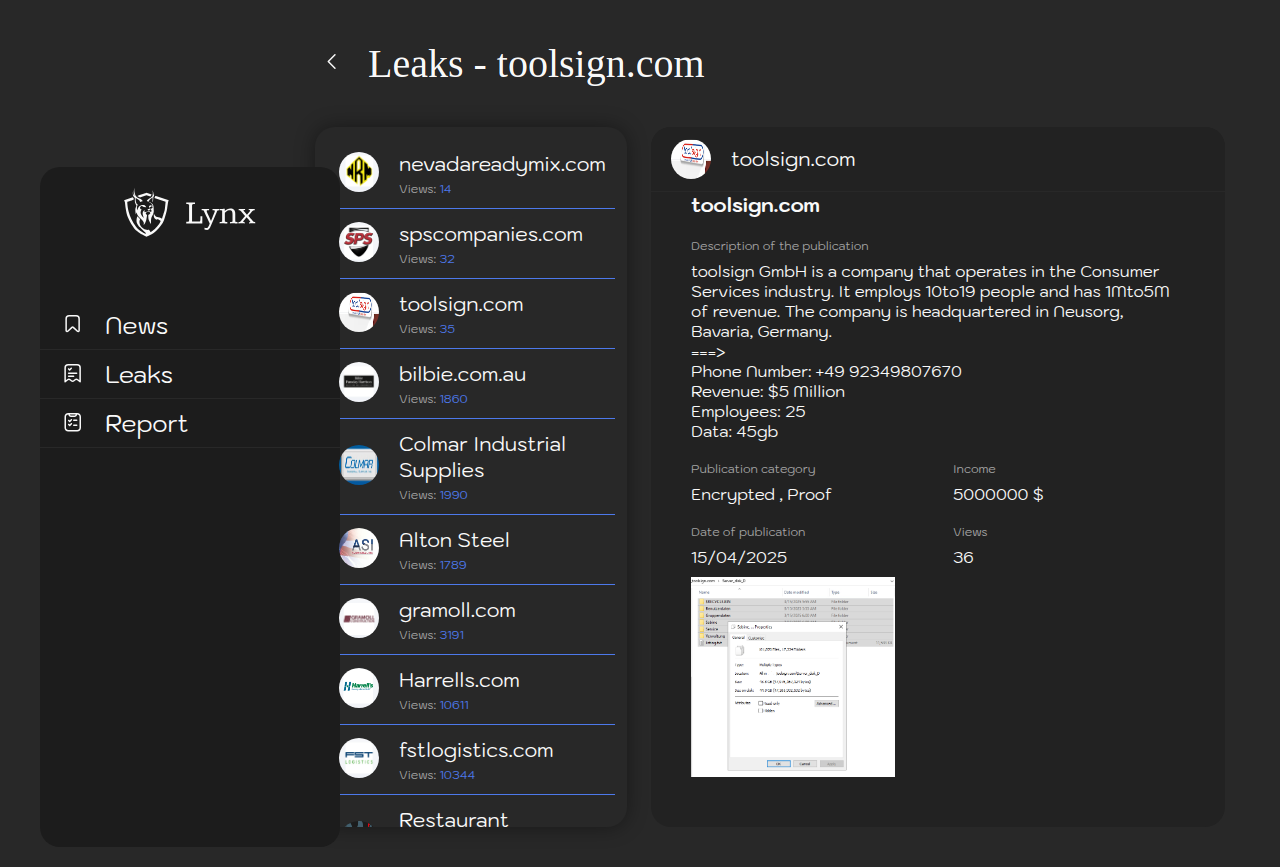Click the bookmark icon next to News

(73, 324)
